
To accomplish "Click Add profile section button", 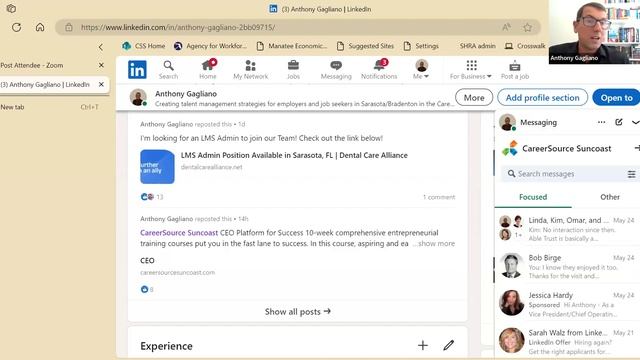I will [542, 98].
